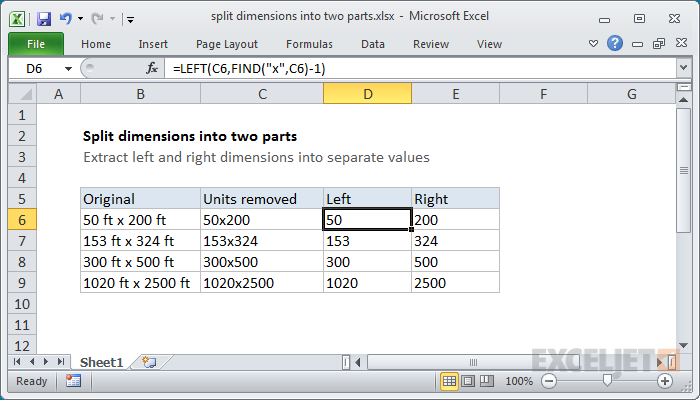Click the Excel application icon in title bar

tap(17, 19)
